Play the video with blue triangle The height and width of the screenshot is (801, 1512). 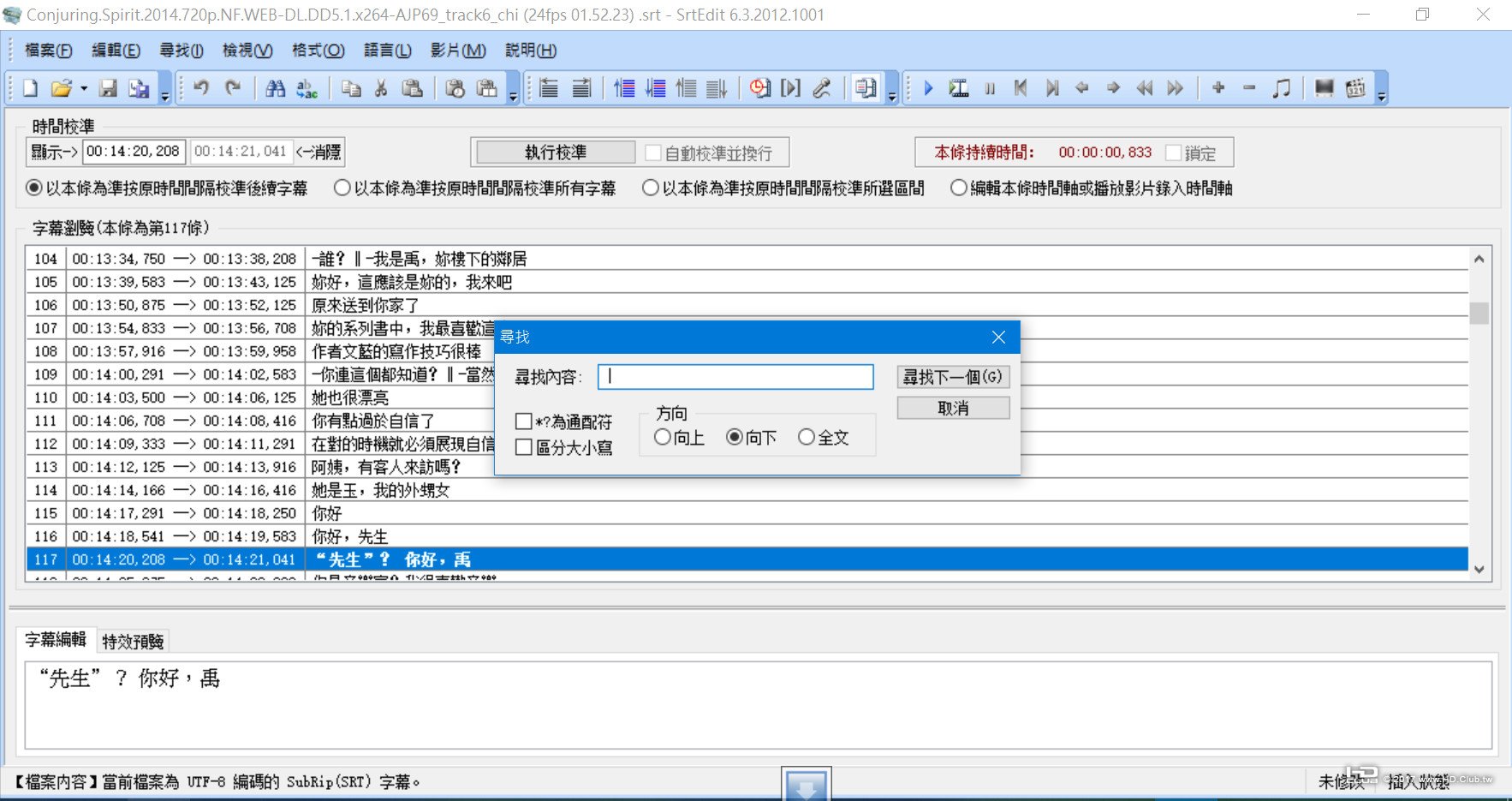[928, 88]
